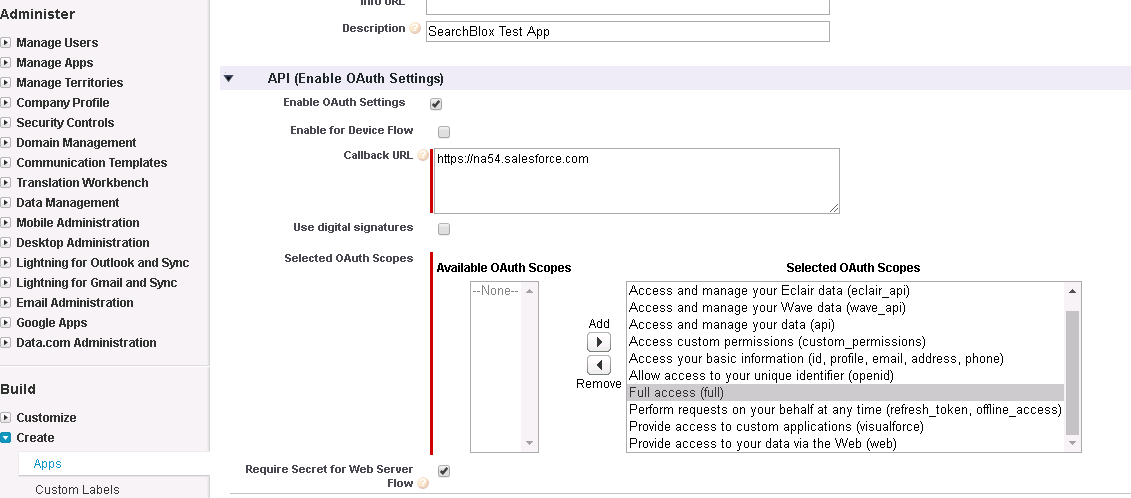
Task: Expand Email Administration arrow
Action: click(6, 302)
